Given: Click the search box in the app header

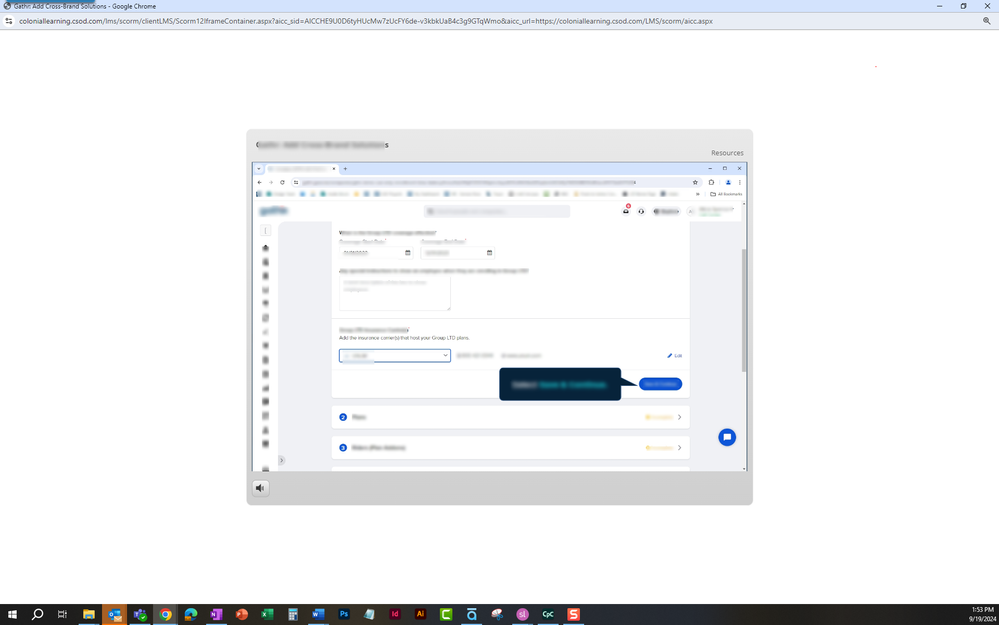Looking at the screenshot, I should click(497, 212).
